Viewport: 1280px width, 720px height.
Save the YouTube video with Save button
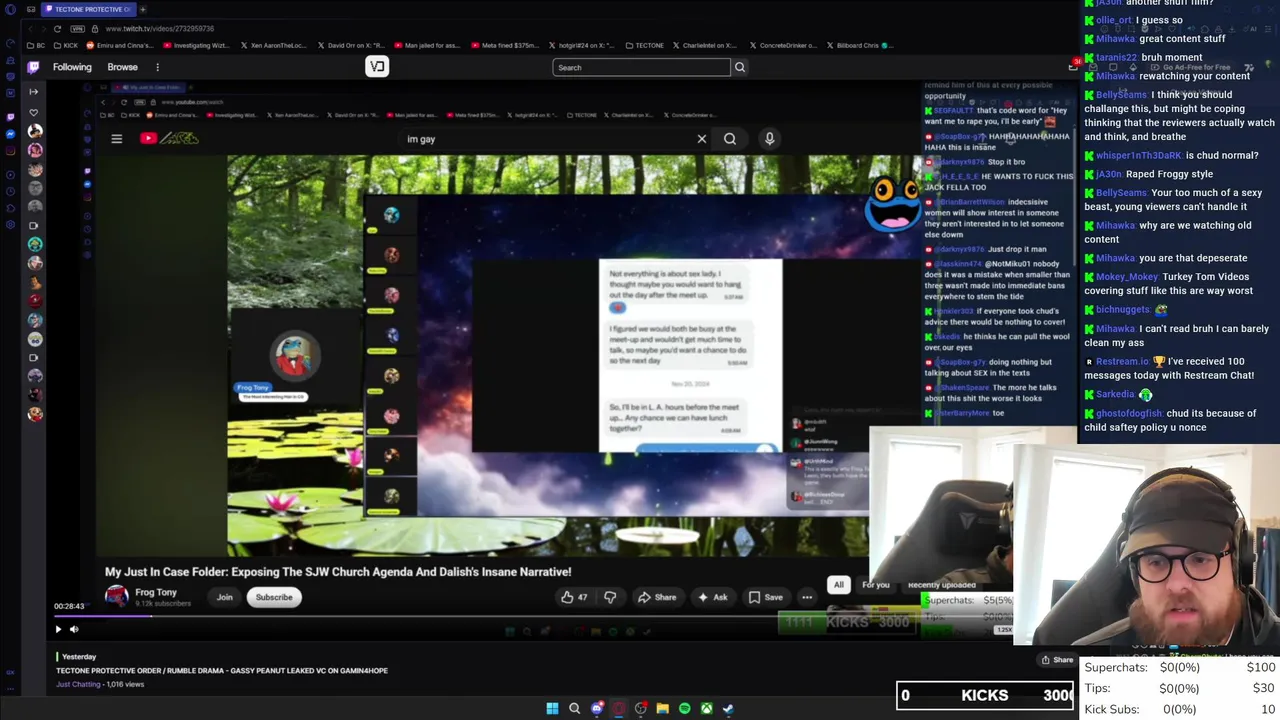point(766,597)
